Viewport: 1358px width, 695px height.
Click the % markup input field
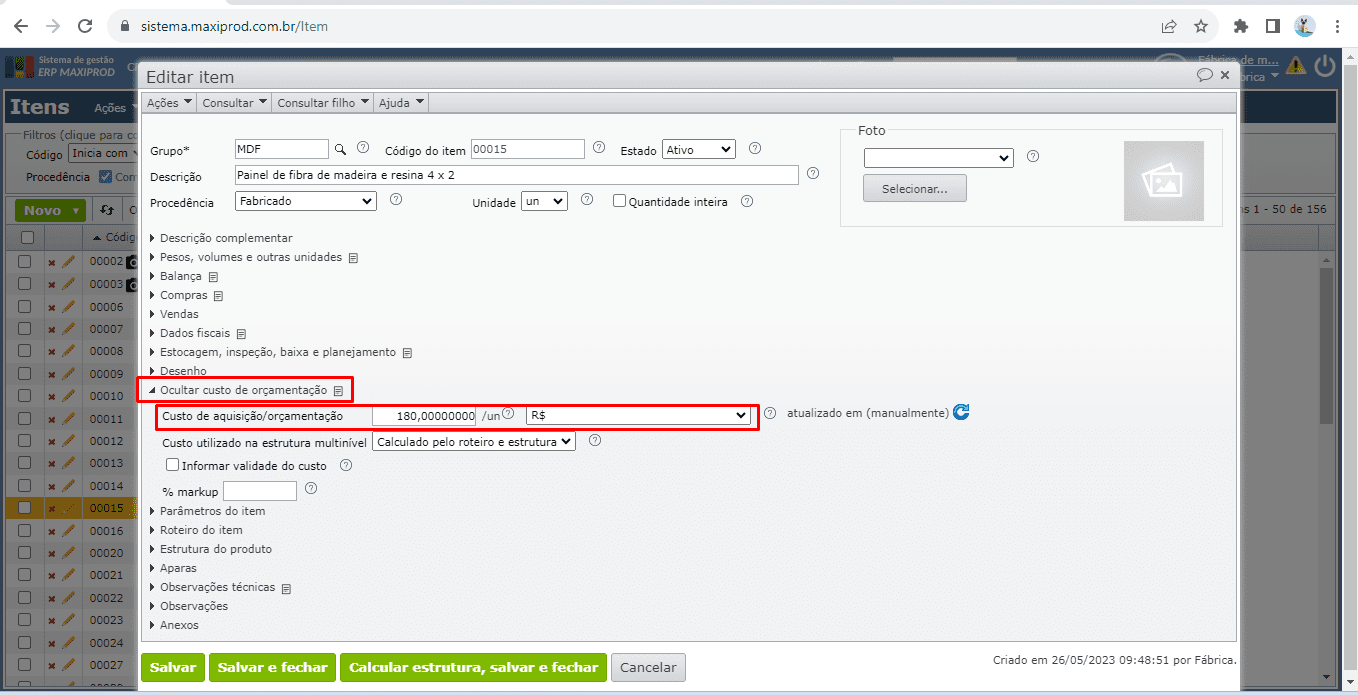(260, 491)
